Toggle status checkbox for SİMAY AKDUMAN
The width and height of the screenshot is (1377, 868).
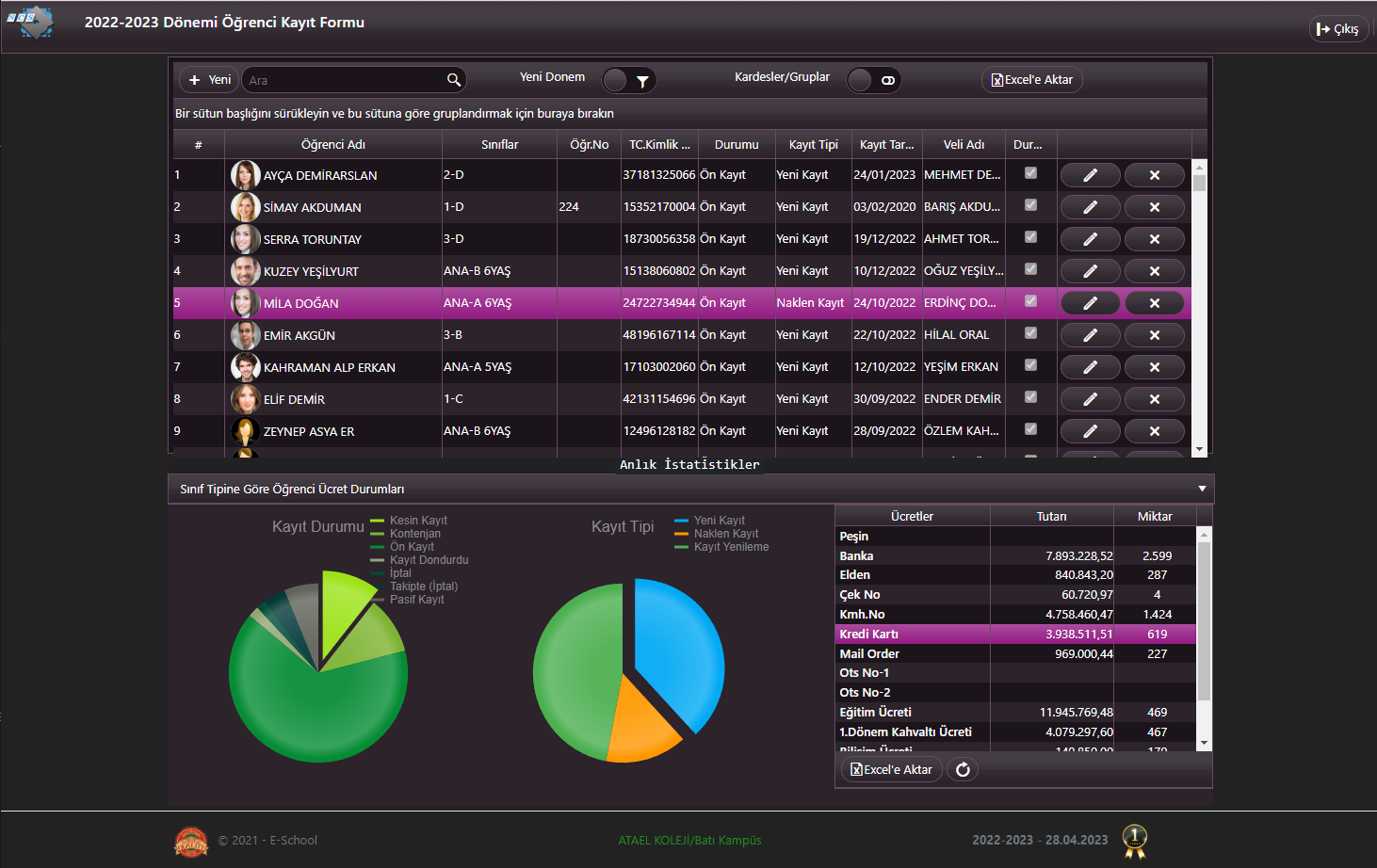[1030, 205]
